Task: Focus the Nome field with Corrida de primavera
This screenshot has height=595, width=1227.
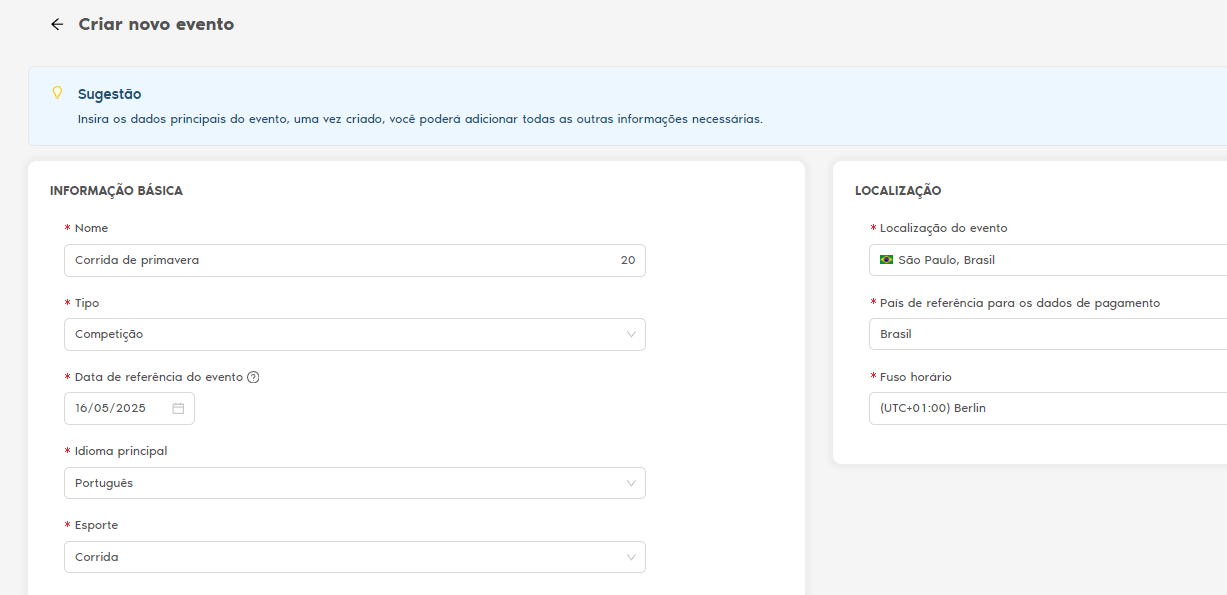Action: [x=330, y=260]
